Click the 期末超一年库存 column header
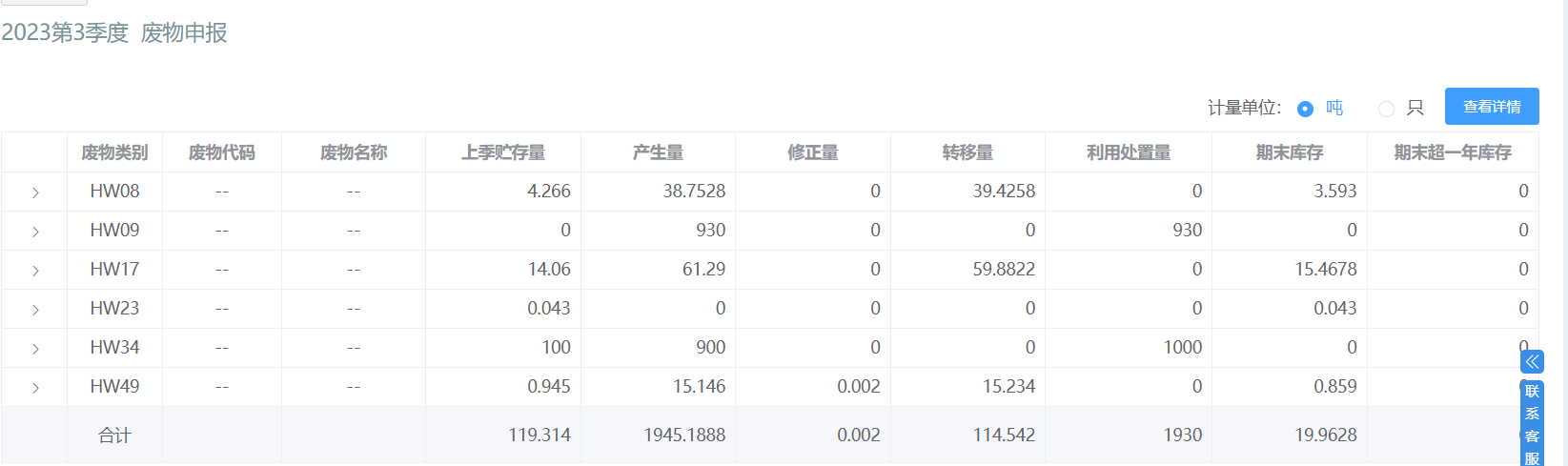Image resolution: width=1568 pixels, height=466 pixels. (x=1453, y=152)
